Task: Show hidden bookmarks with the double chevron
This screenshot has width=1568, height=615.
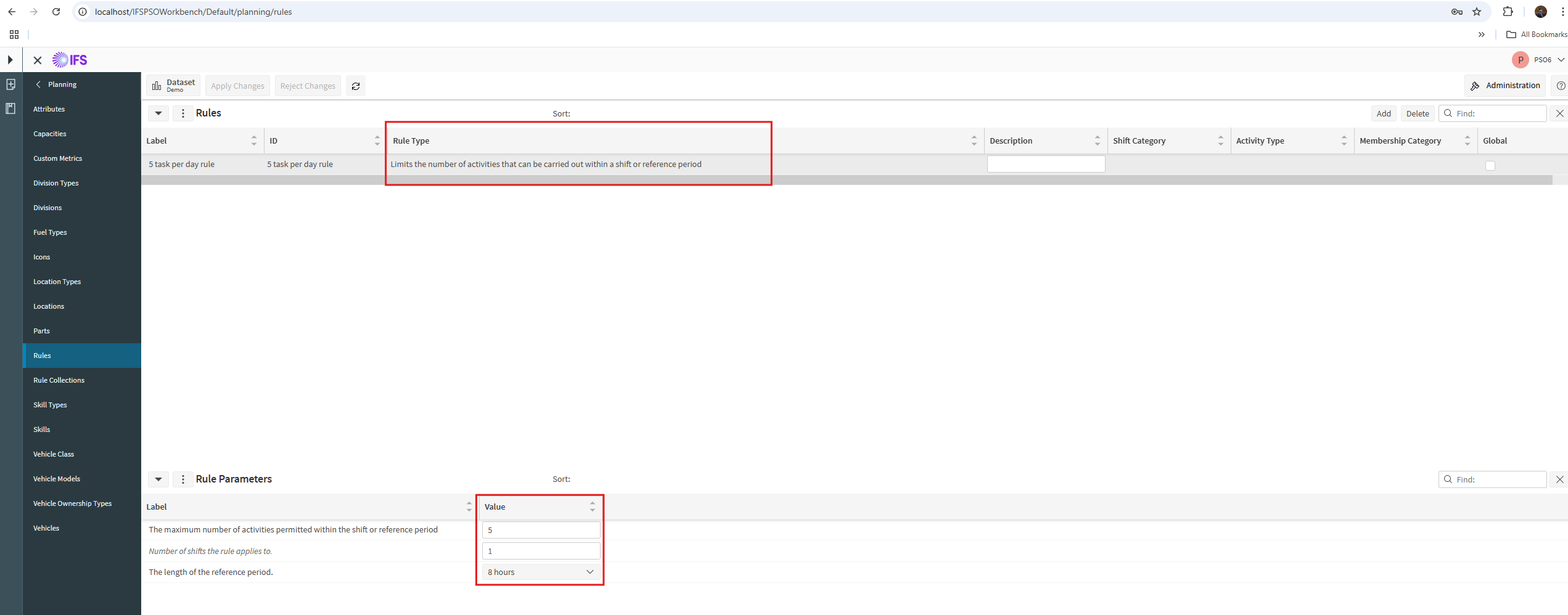Action: 1482,35
